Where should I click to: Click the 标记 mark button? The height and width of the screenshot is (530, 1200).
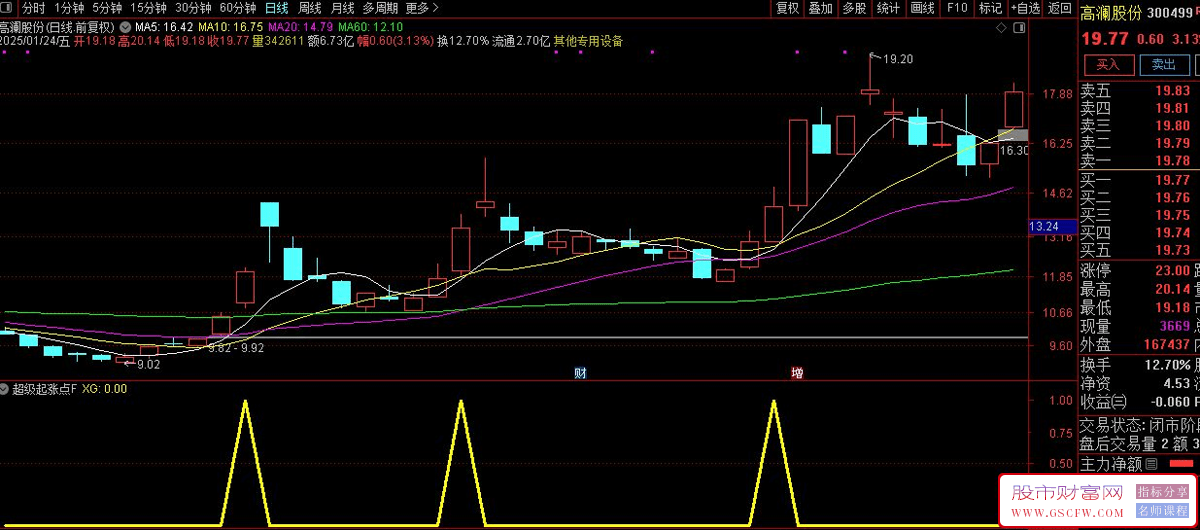pyautogui.click(x=990, y=8)
